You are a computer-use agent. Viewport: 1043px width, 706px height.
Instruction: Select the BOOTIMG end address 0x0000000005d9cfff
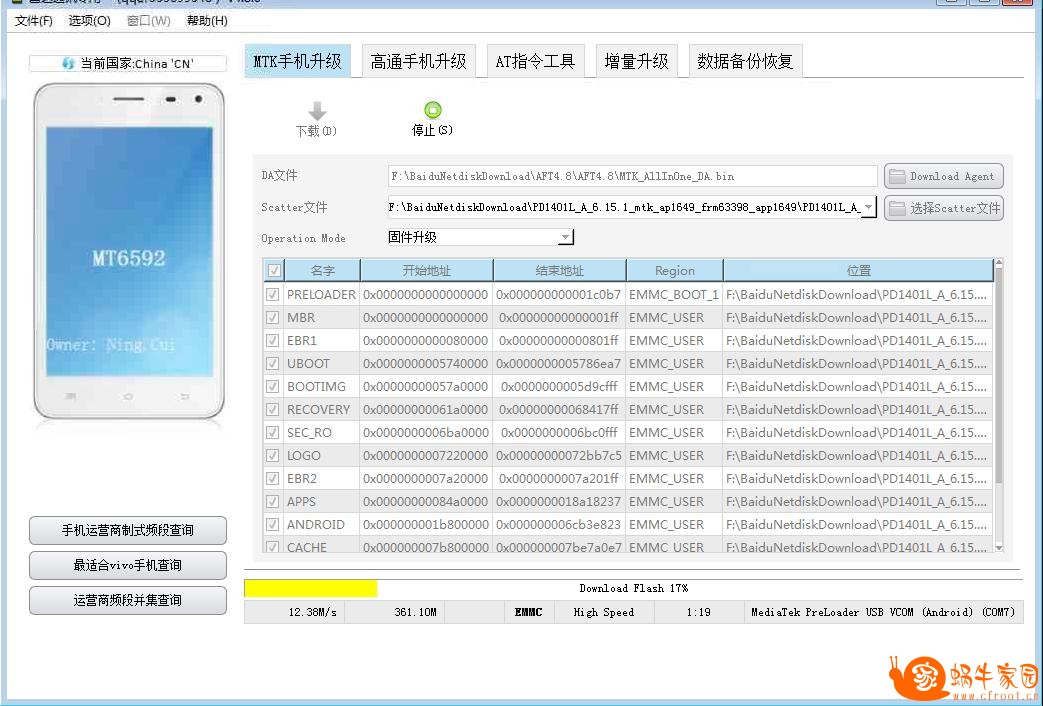tap(559, 387)
